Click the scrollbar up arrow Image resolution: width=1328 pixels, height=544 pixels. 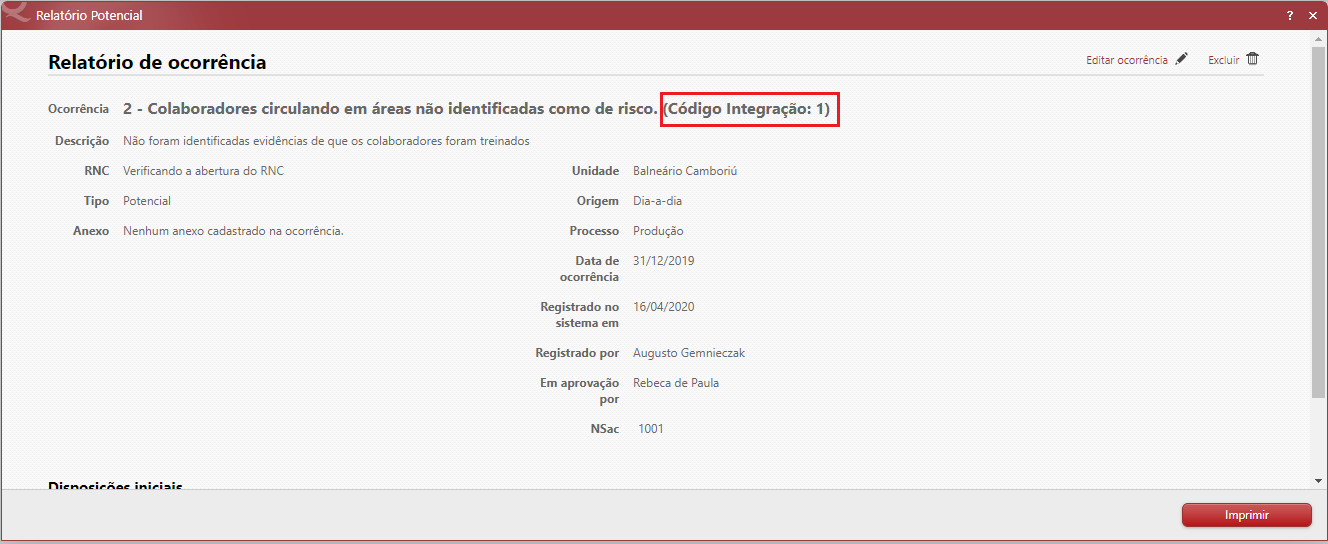[1319, 40]
